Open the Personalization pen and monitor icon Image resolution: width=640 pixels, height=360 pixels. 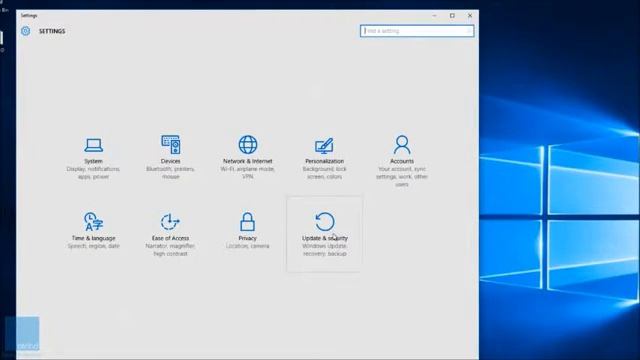(x=324, y=146)
